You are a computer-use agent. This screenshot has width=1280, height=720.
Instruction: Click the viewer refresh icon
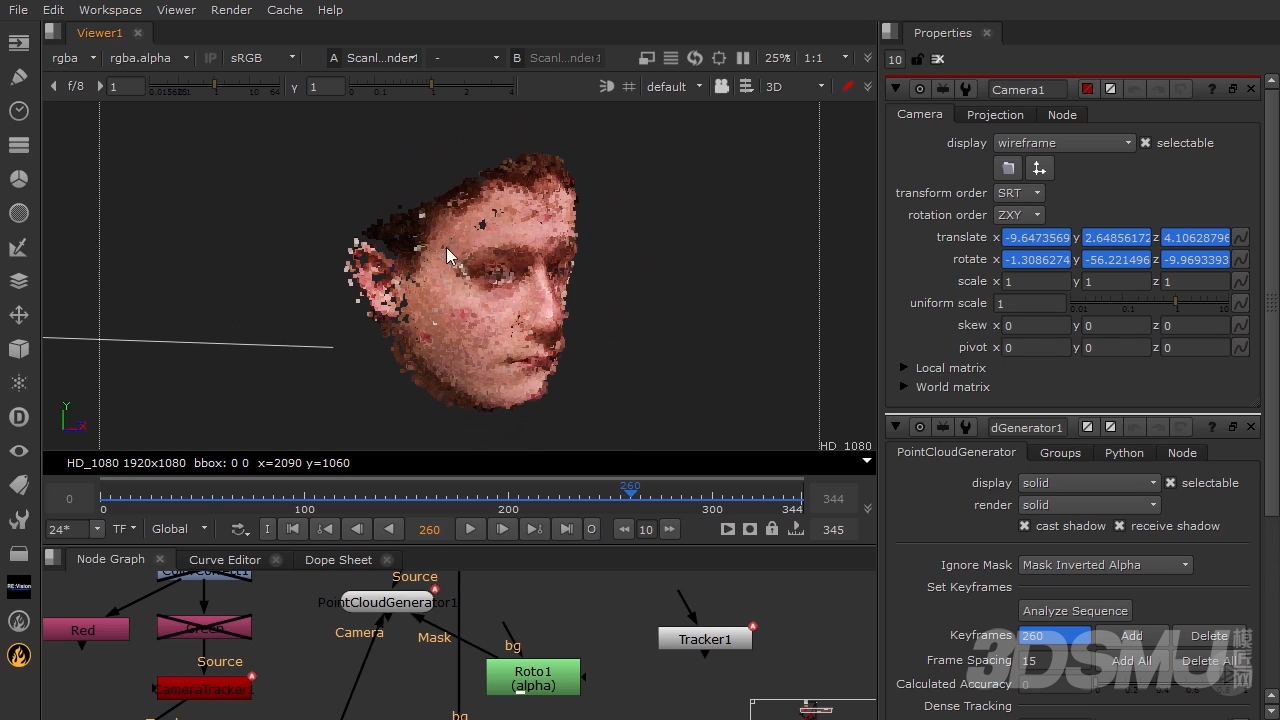click(x=695, y=58)
